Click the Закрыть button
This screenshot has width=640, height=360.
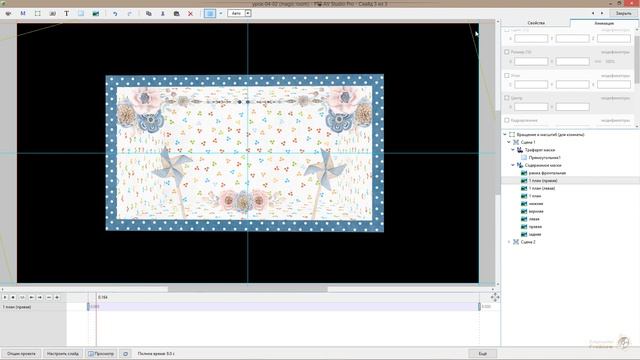[623, 13]
